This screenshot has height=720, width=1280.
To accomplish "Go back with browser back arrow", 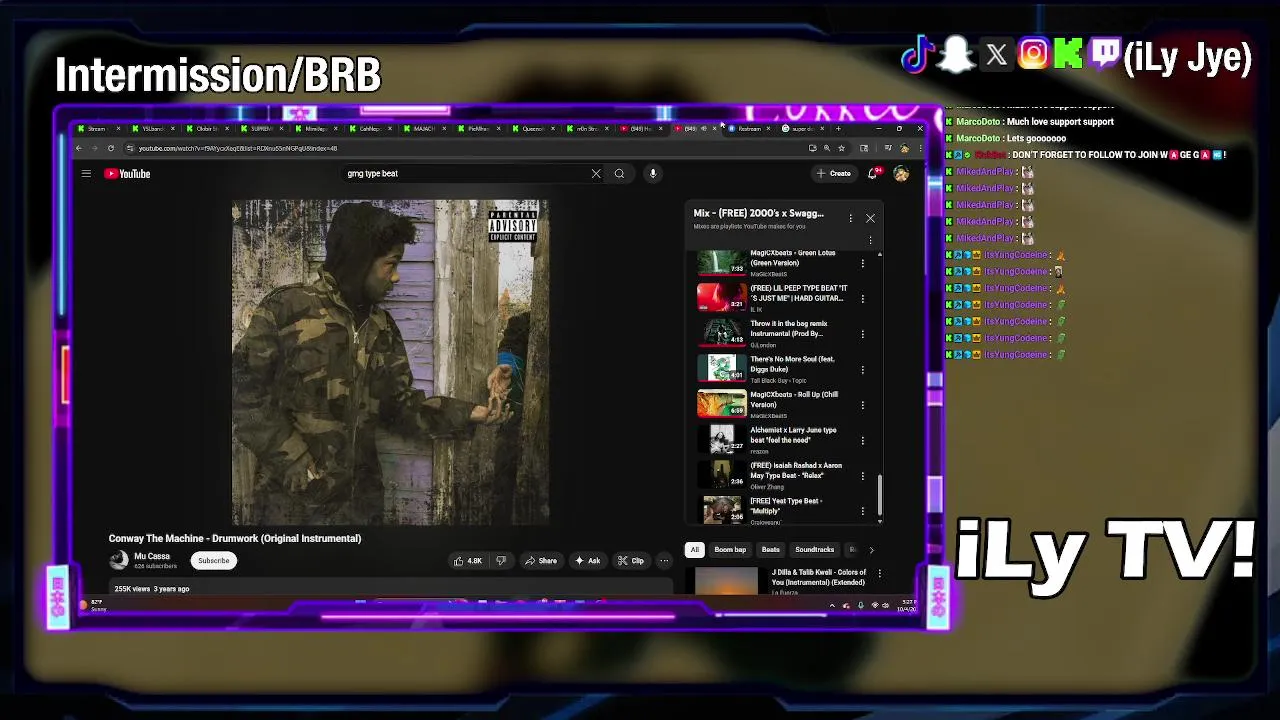I will (x=79, y=148).
